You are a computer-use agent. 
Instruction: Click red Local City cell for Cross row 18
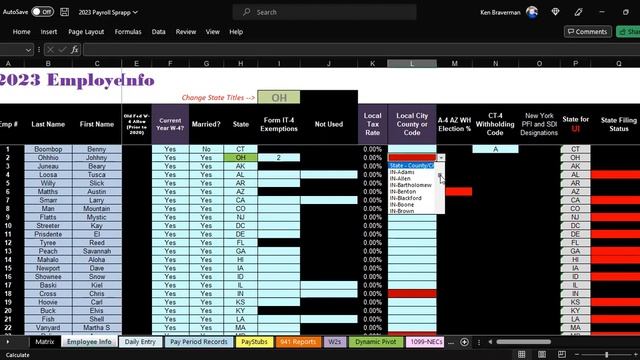(x=412, y=293)
